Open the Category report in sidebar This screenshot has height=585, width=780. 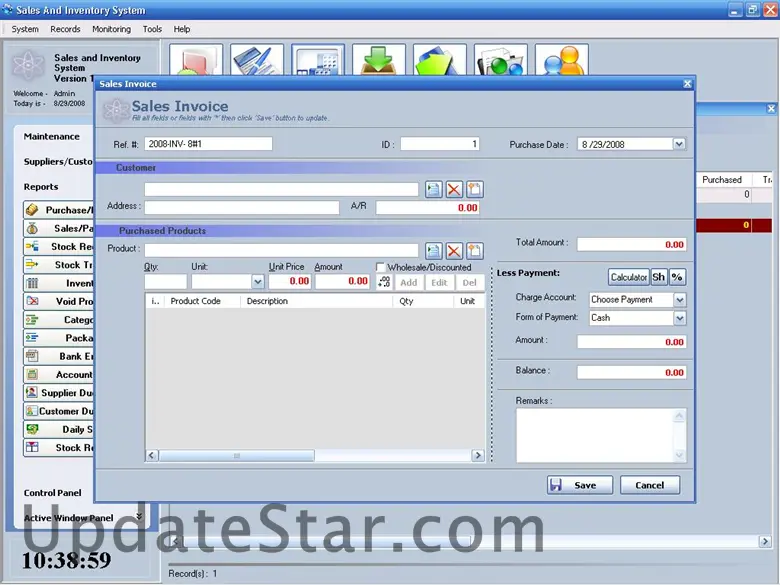[59, 319]
